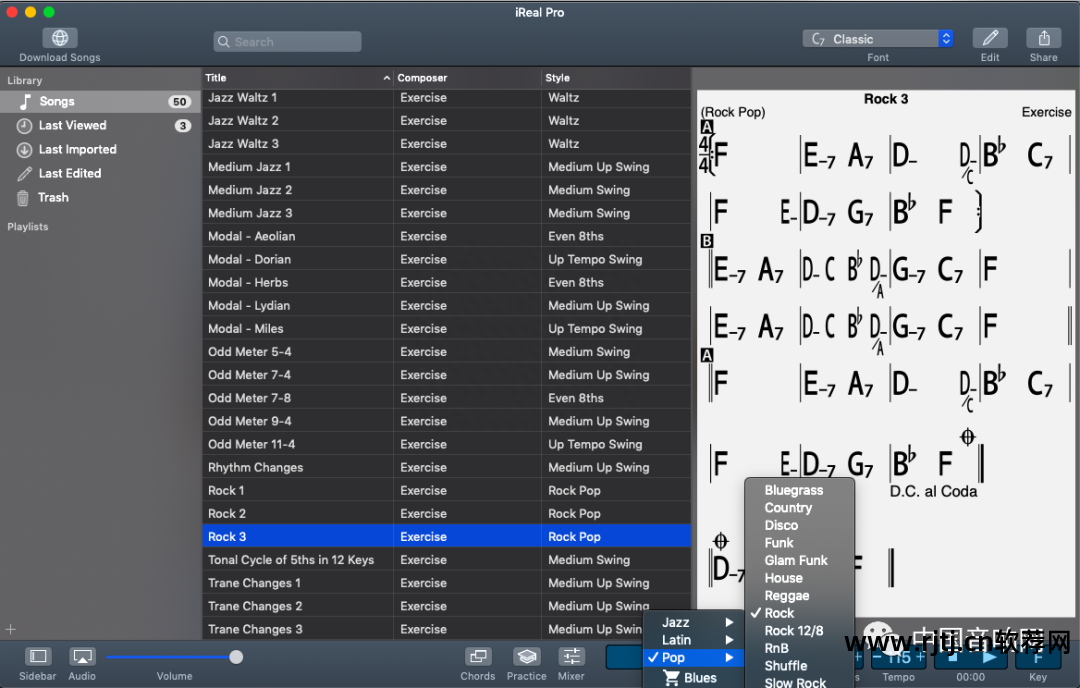This screenshot has height=688, width=1080.
Task: Open the Mixer controls icon
Action: tap(571, 657)
